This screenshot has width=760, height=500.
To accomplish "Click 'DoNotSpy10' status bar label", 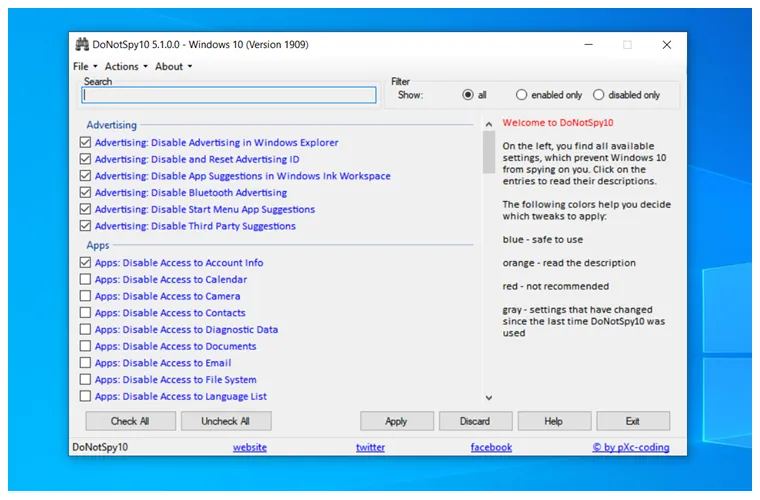I will 100,447.
